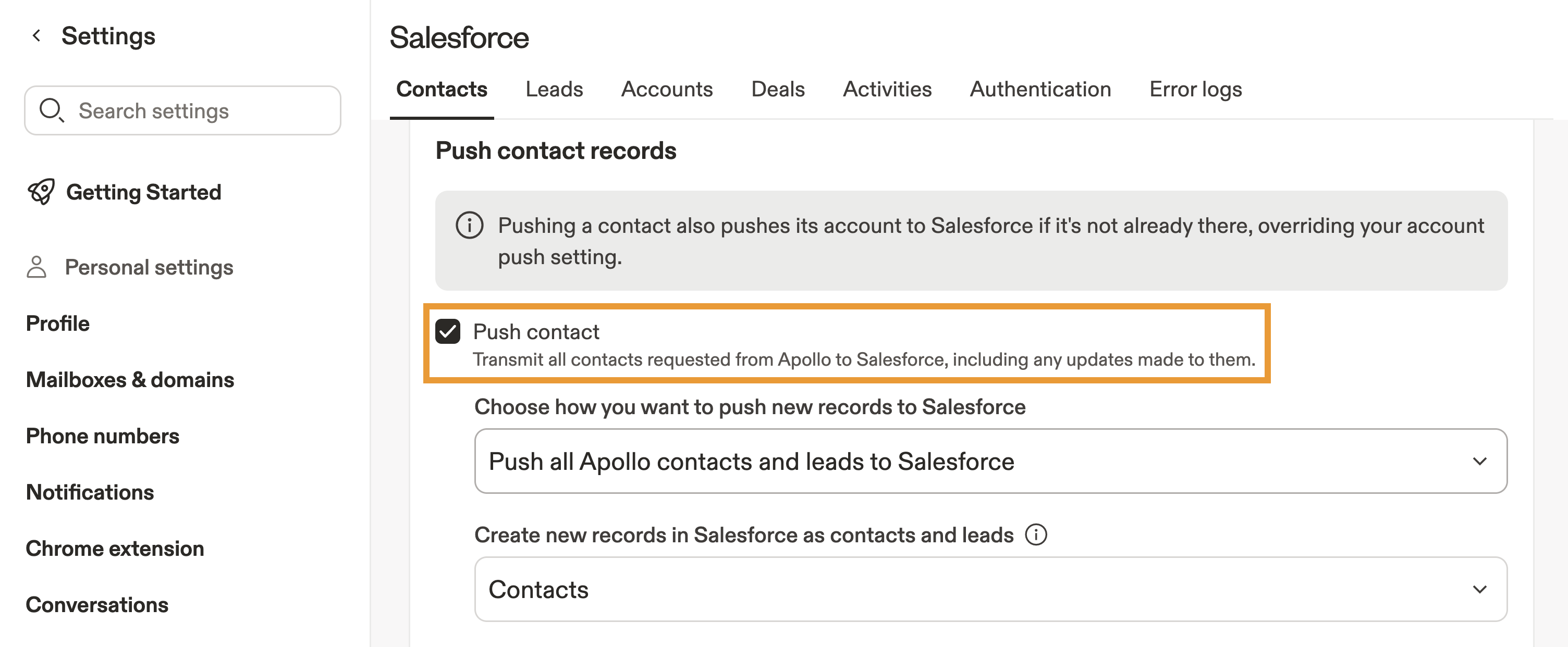Click chevron on Push all Apollo contacts
This screenshot has width=1568, height=647.
click(1479, 461)
